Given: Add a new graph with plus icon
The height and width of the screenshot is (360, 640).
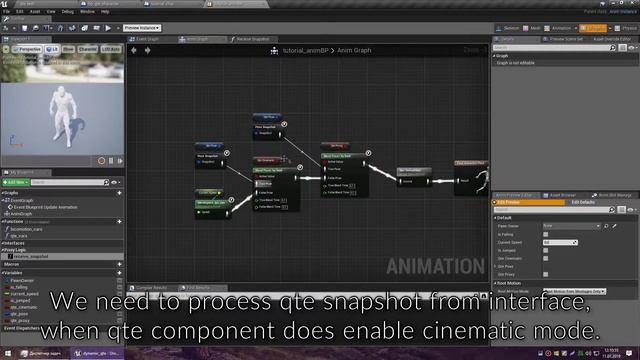Looking at the screenshot, I should point(120,193).
